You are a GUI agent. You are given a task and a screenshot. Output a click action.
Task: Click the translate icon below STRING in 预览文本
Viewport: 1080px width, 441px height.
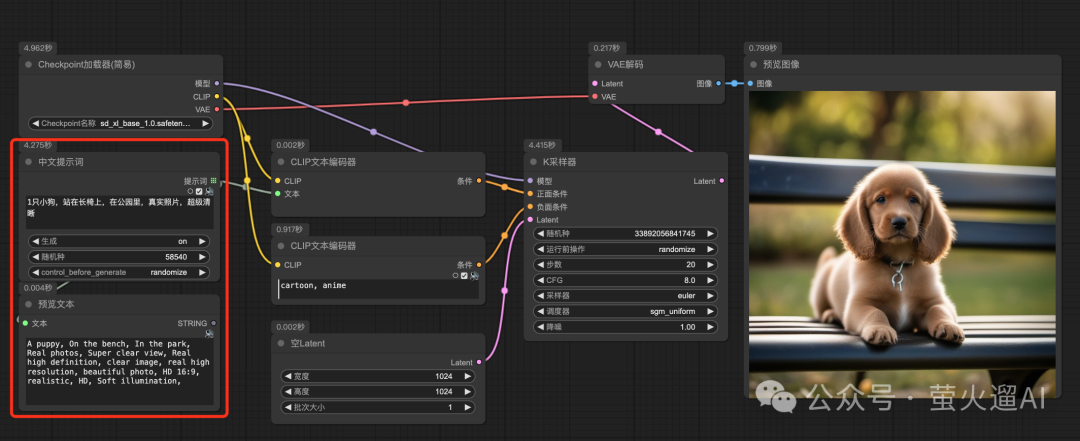[x=209, y=334]
